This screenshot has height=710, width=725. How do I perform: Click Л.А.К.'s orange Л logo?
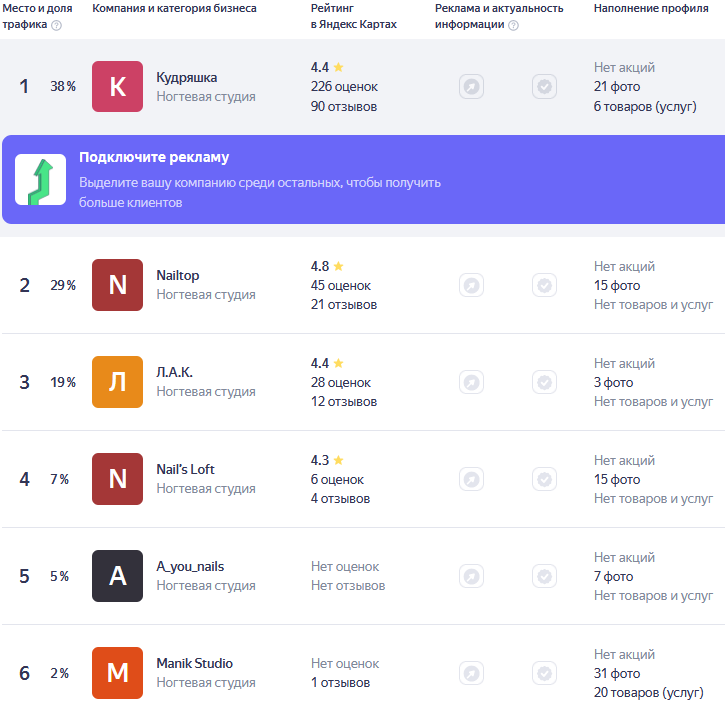tap(117, 382)
